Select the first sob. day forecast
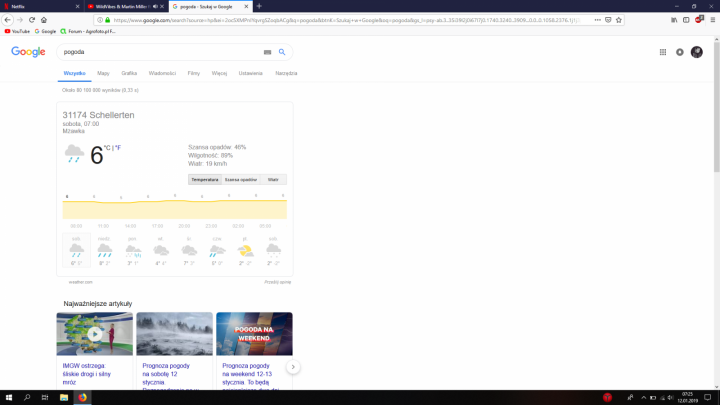The height and width of the screenshot is (405, 720). pos(76,250)
